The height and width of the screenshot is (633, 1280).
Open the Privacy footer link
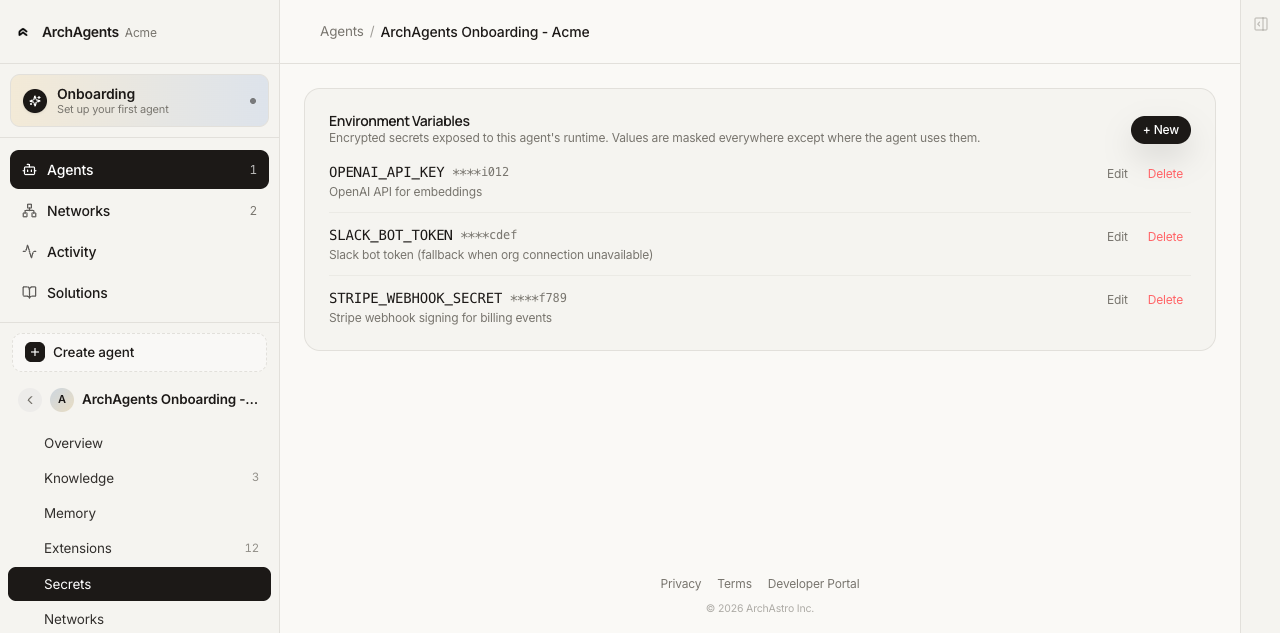(x=681, y=584)
